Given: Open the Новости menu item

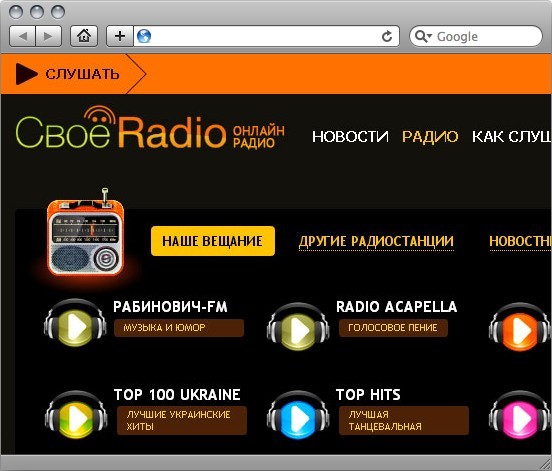Looking at the screenshot, I should click(350, 137).
